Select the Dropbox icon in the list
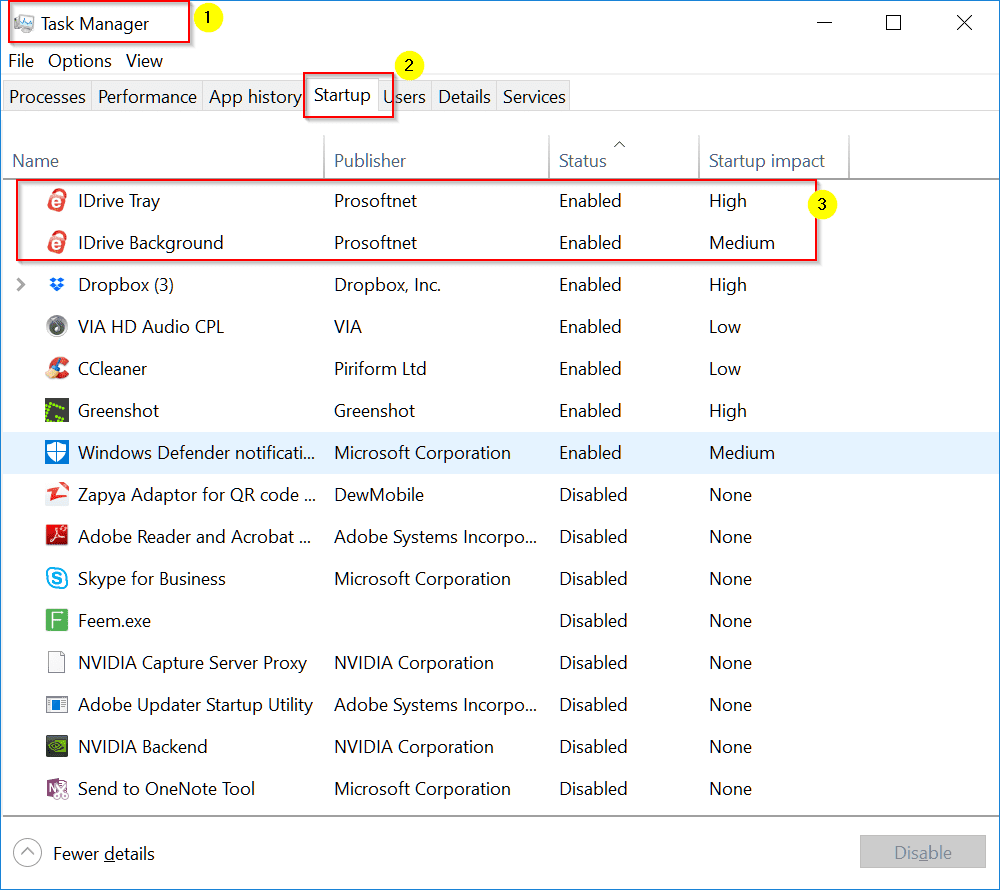 pos(57,285)
